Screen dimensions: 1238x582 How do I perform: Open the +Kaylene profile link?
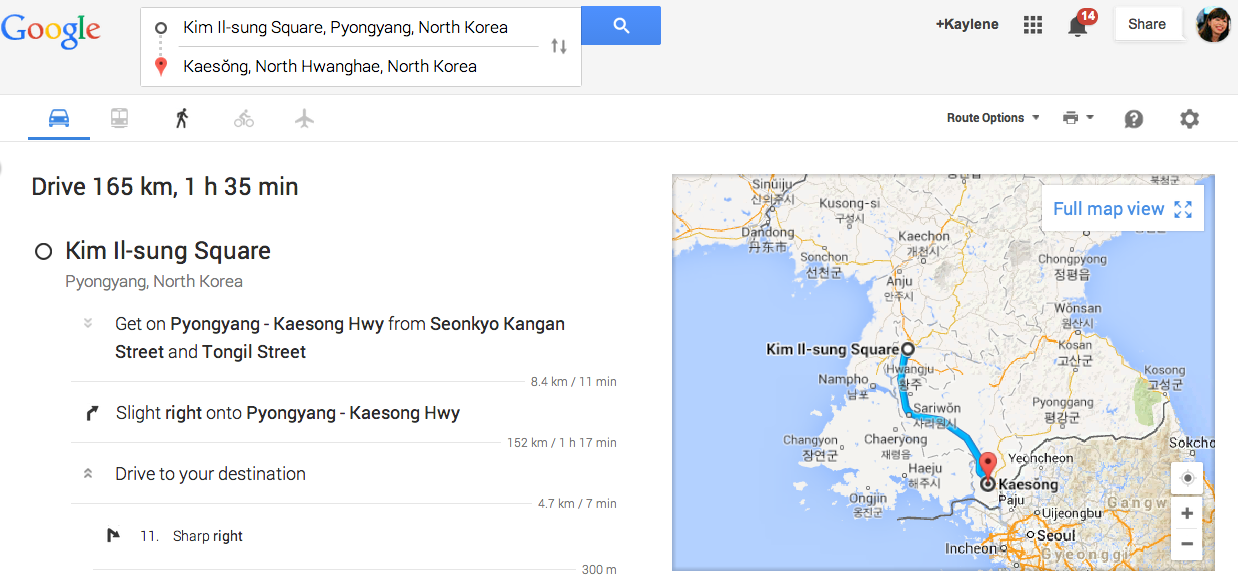point(967,24)
